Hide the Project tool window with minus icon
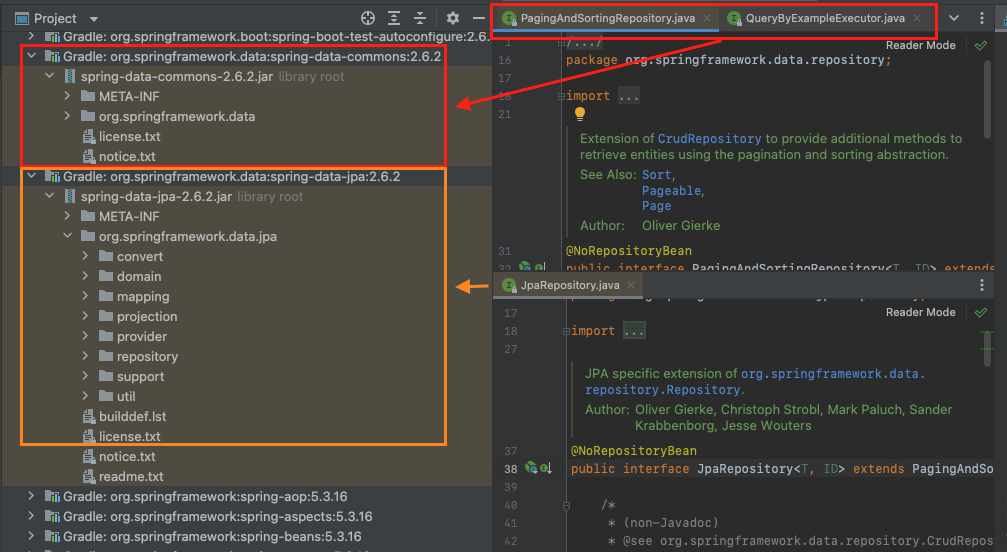Viewport: 1007px width, 552px height. pyautogui.click(x=478, y=18)
